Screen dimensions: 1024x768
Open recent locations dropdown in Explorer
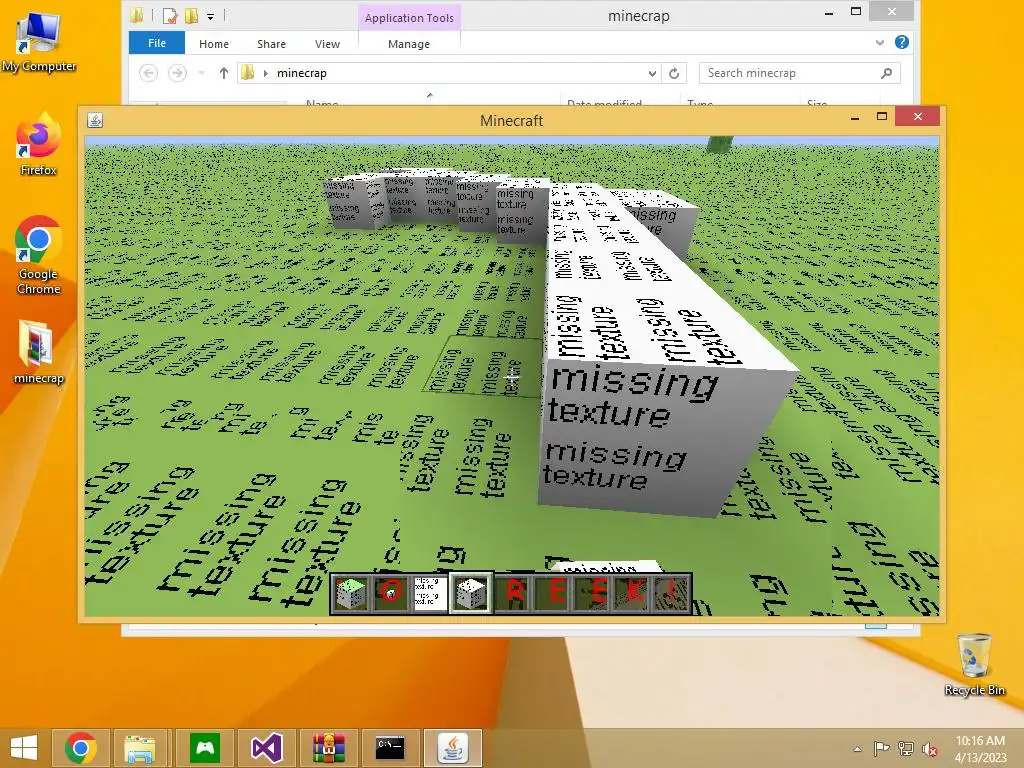[x=202, y=73]
